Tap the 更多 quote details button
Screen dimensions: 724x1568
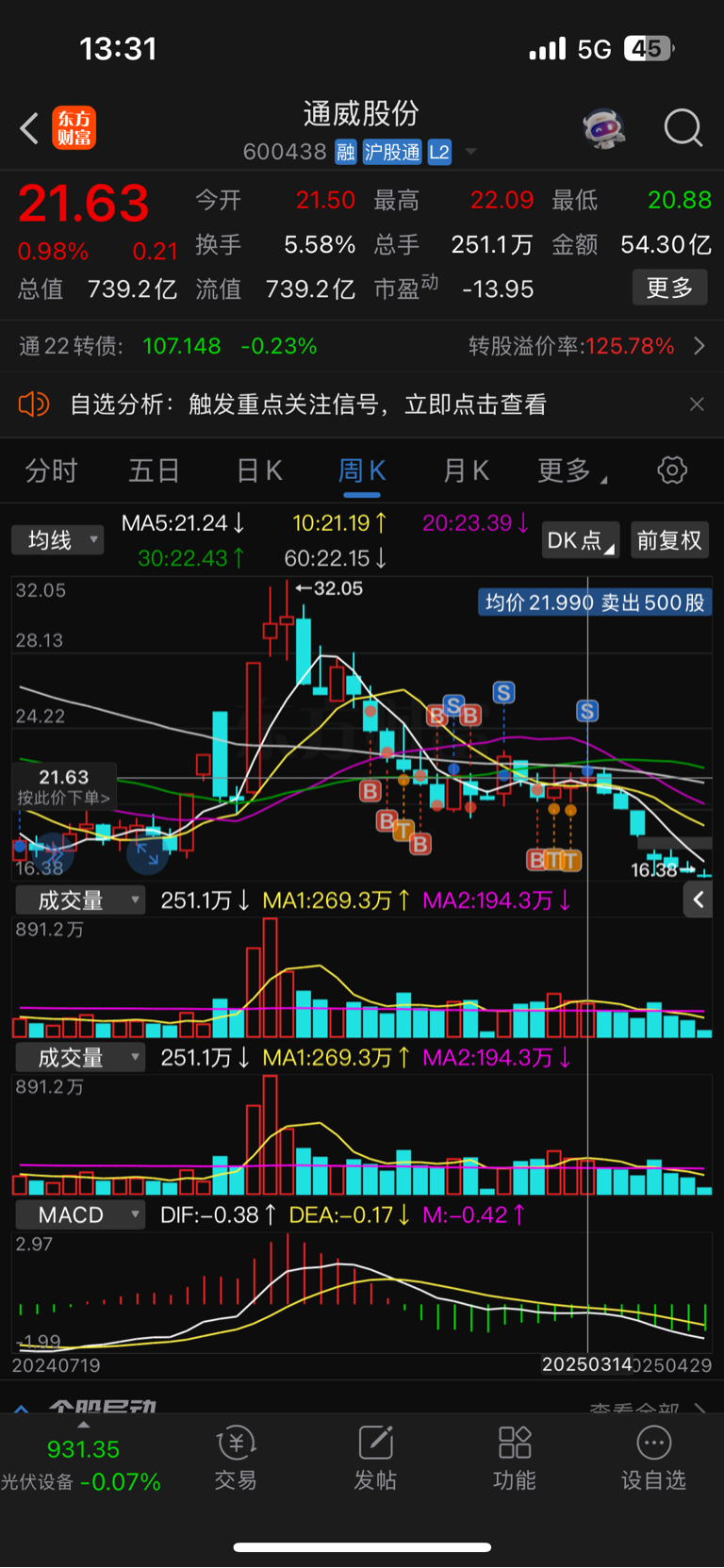click(x=669, y=288)
